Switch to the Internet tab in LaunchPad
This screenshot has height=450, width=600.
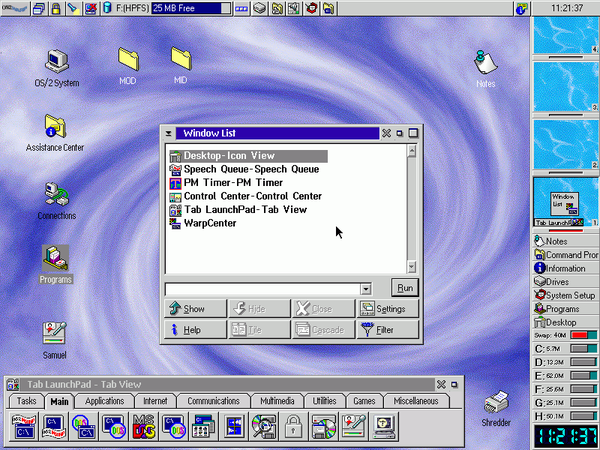point(155,401)
